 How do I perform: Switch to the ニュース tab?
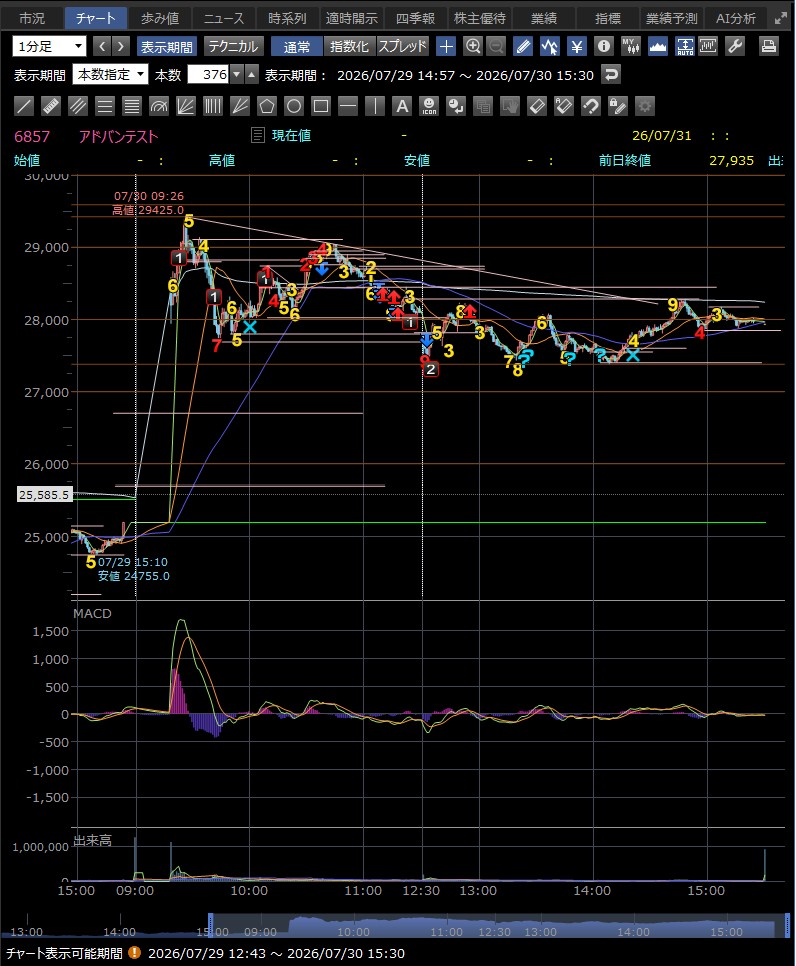coord(224,18)
